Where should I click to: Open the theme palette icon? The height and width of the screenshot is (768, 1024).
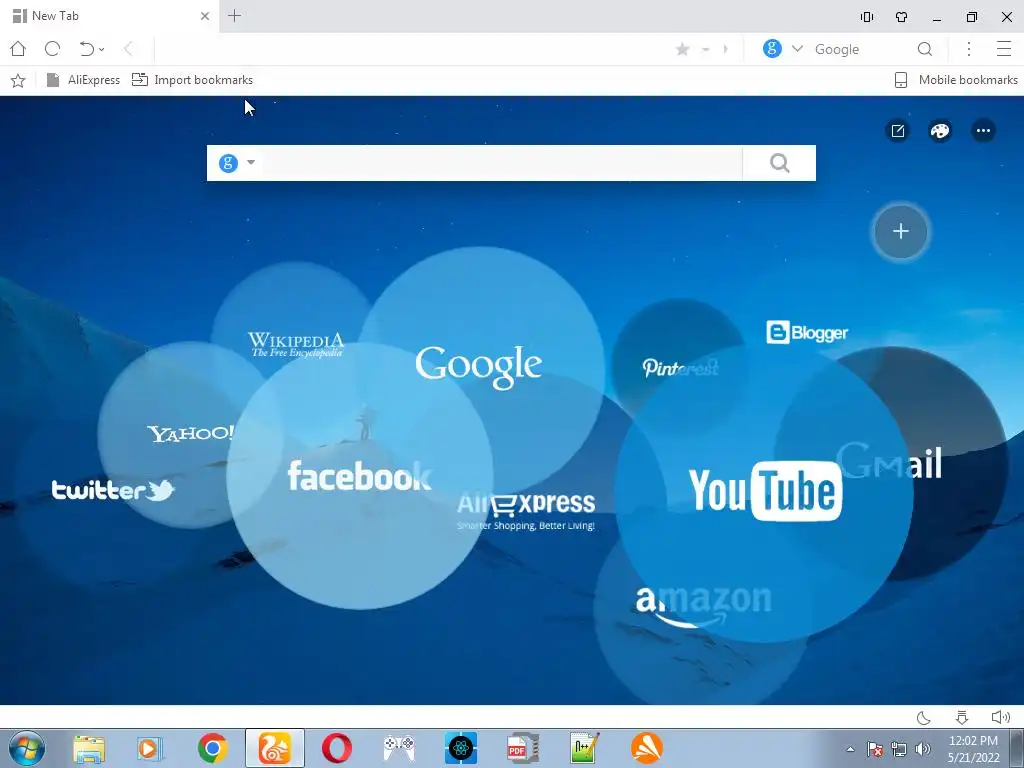(940, 131)
